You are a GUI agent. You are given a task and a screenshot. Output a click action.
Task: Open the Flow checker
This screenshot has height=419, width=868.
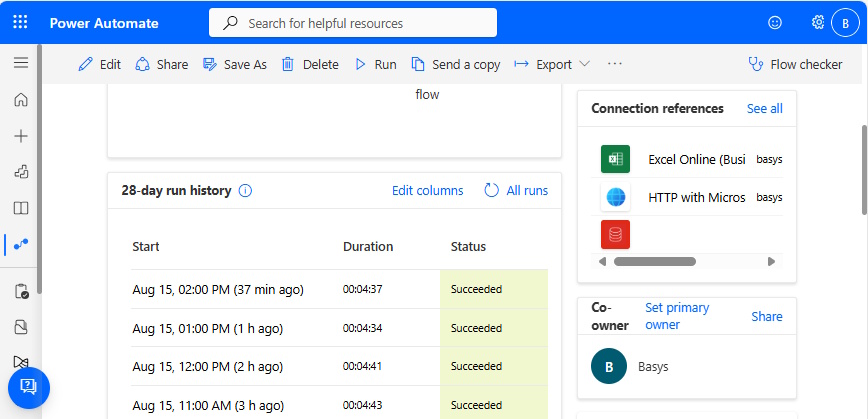pyautogui.click(x=795, y=65)
